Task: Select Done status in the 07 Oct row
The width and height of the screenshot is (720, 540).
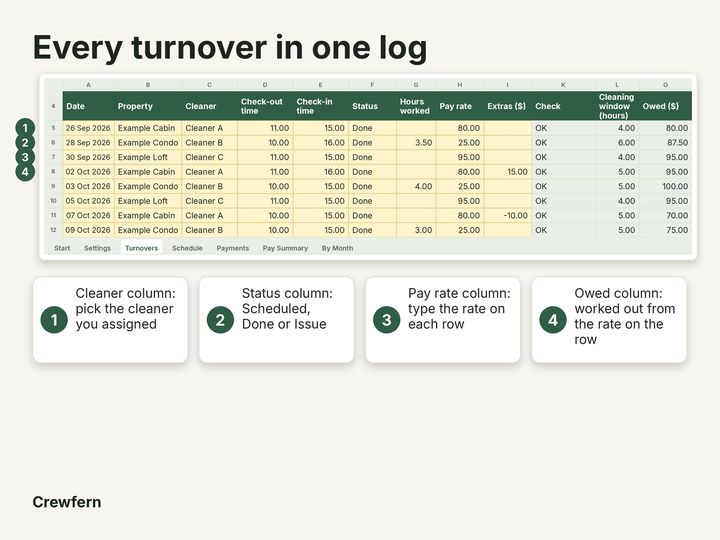Action: coord(372,215)
